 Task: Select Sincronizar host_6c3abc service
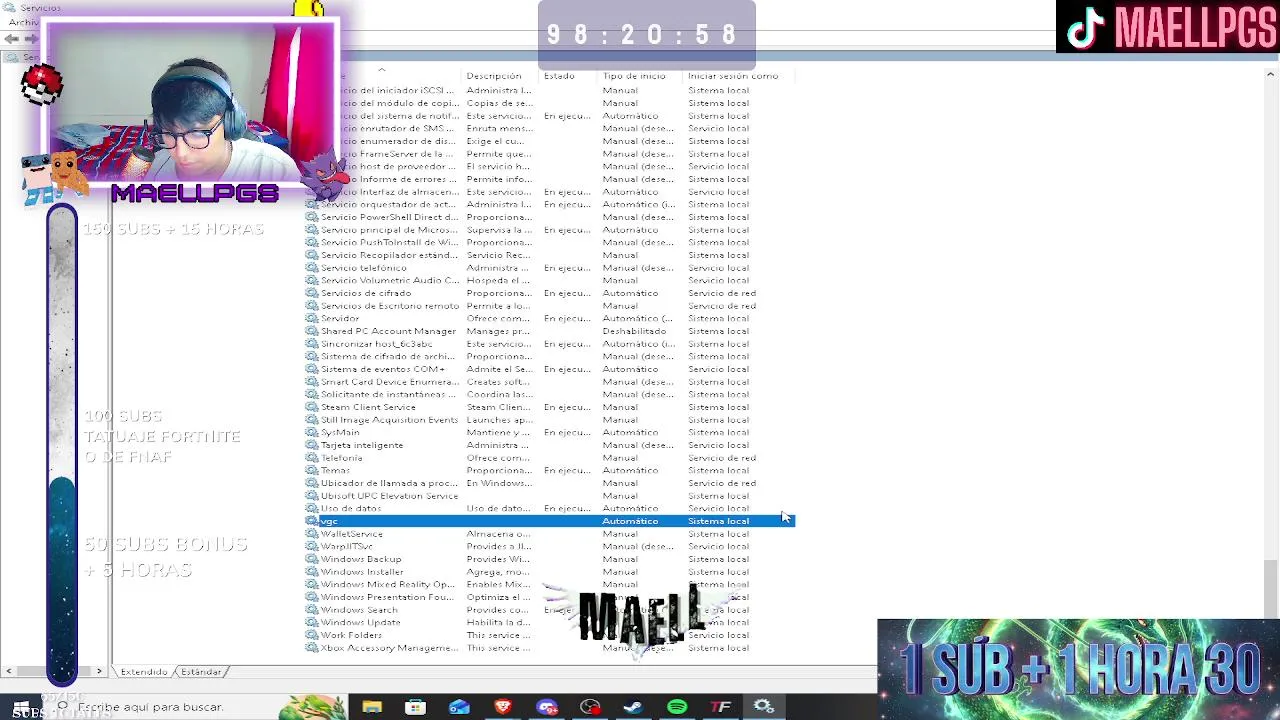[550, 344]
